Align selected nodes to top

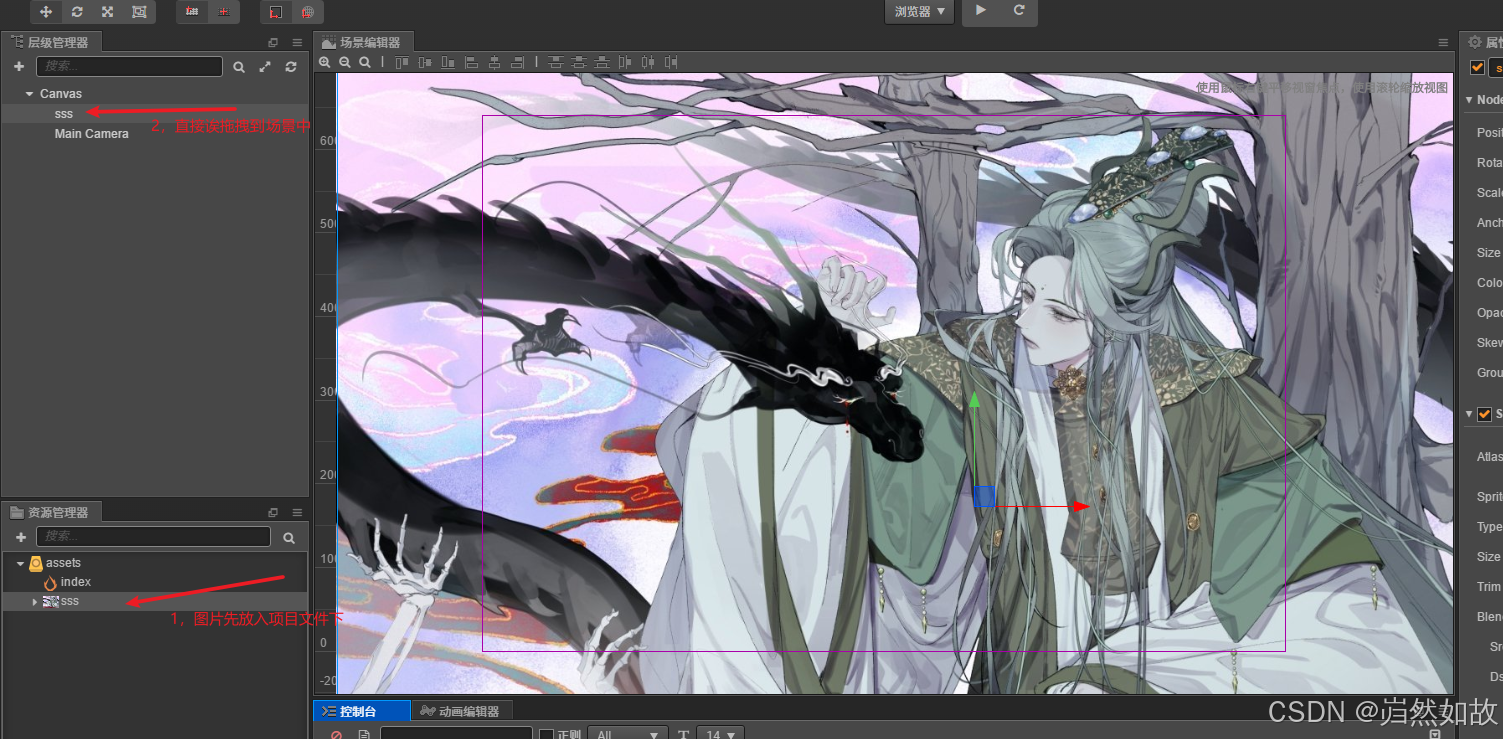click(402, 62)
